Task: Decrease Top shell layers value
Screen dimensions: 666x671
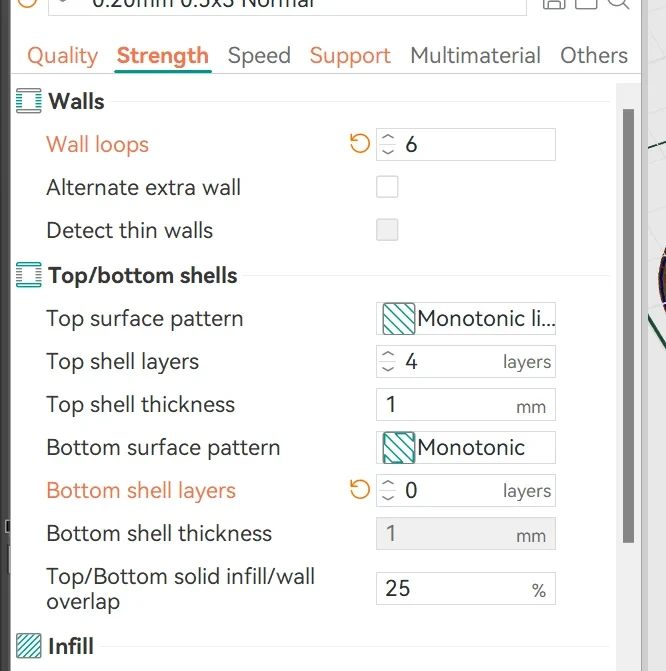Action: point(388,368)
